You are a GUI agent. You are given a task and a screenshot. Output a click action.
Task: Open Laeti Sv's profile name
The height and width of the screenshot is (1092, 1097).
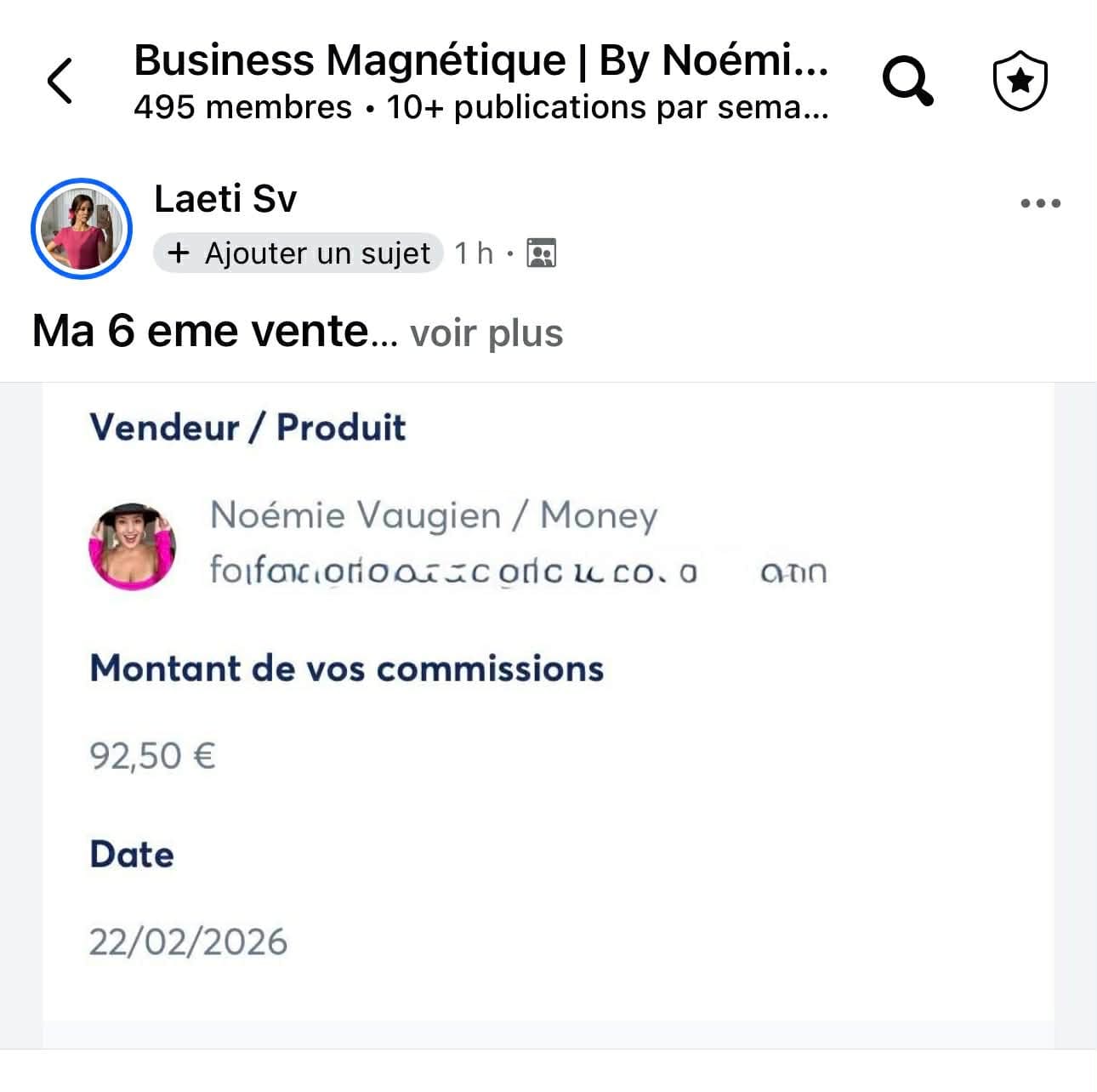click(225, 200)
